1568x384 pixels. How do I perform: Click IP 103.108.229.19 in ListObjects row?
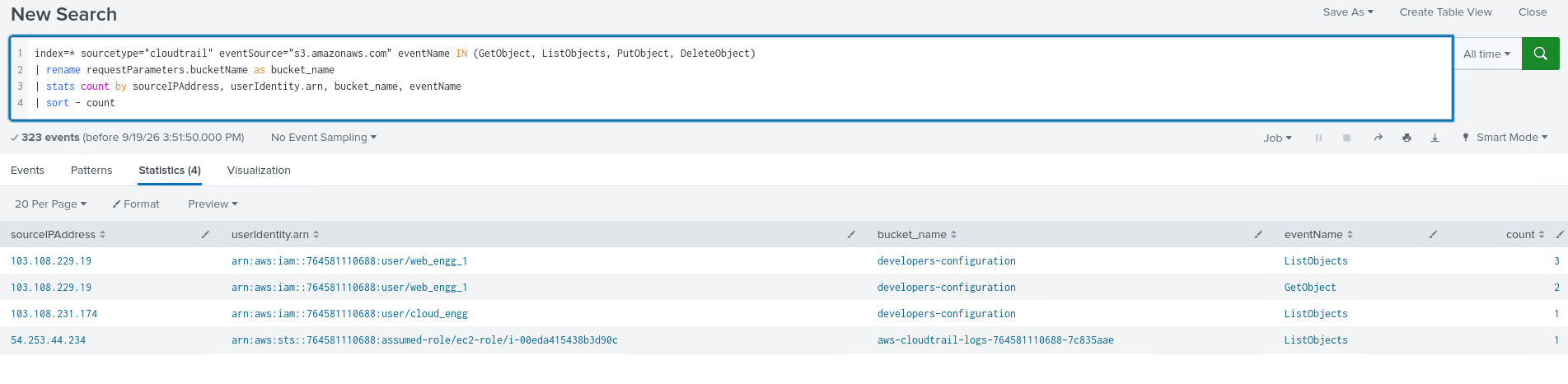click(51, 261)
